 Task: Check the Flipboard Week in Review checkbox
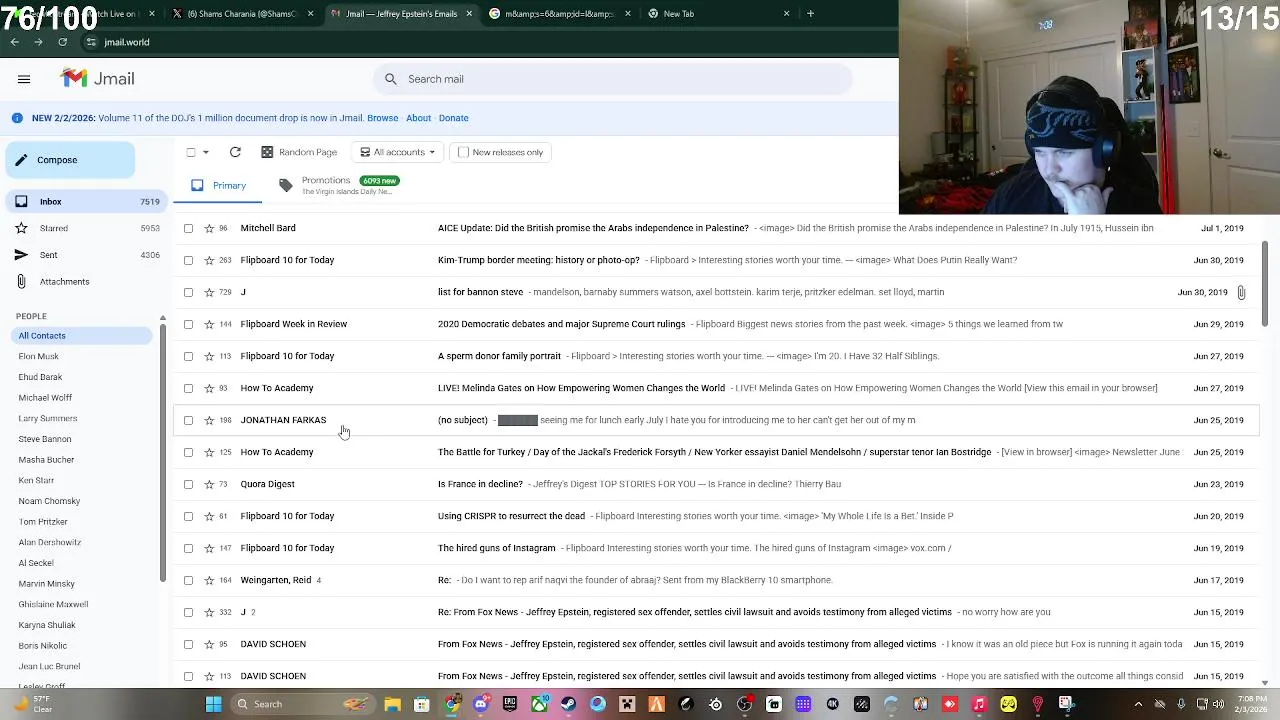[x=188, y=324]
